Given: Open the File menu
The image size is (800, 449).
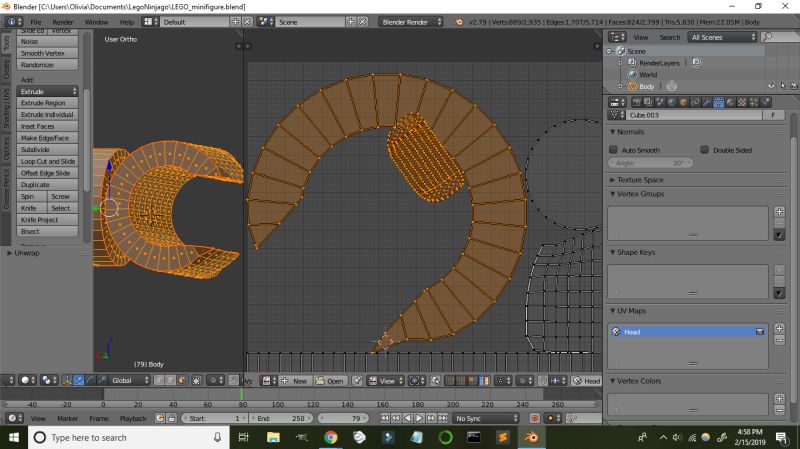Looking at the screenshot, I should (36, 21).
